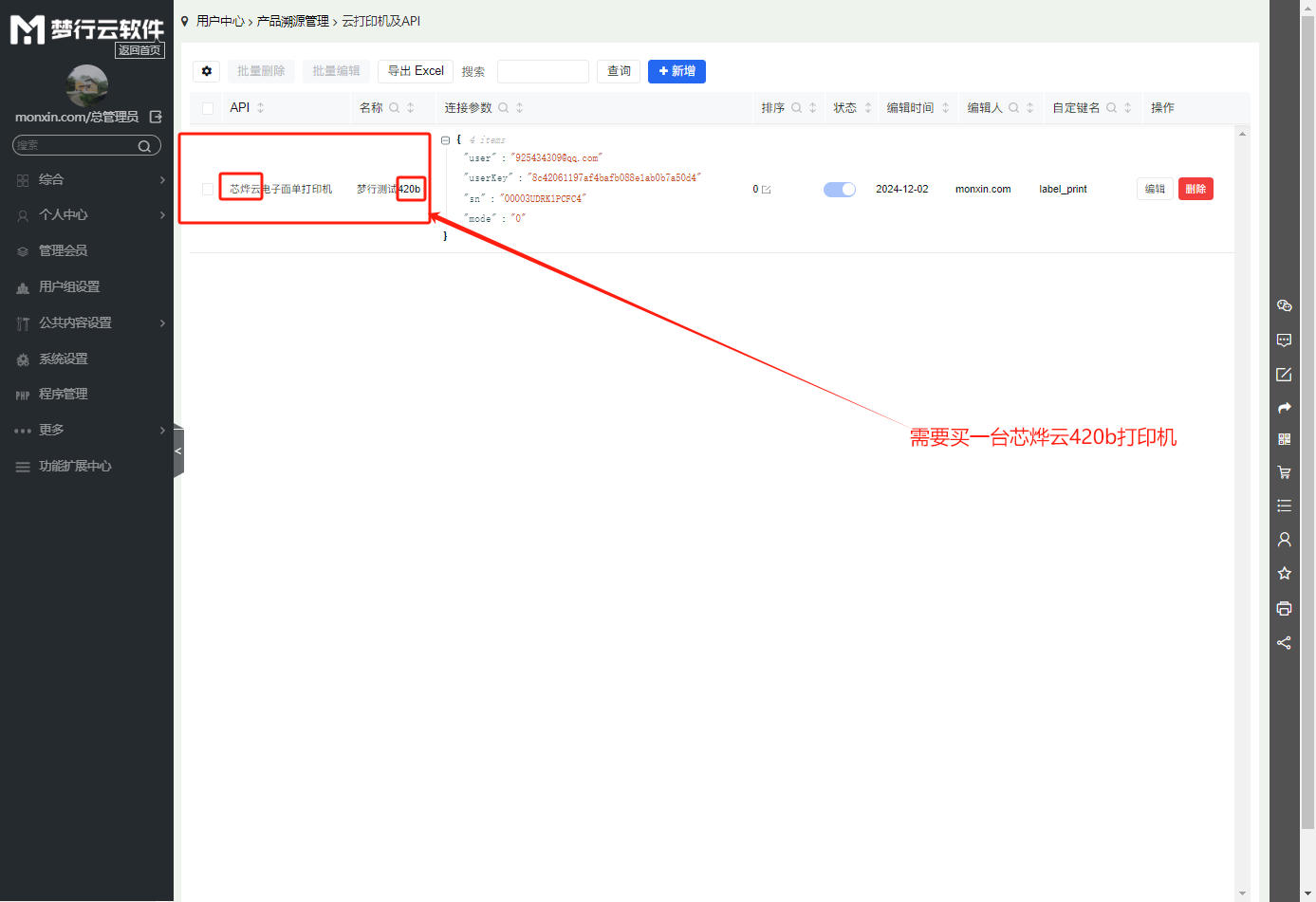1316x902 pixels.
Task: Click the 自定键名 column search icon
Action: pos(1111,108)
